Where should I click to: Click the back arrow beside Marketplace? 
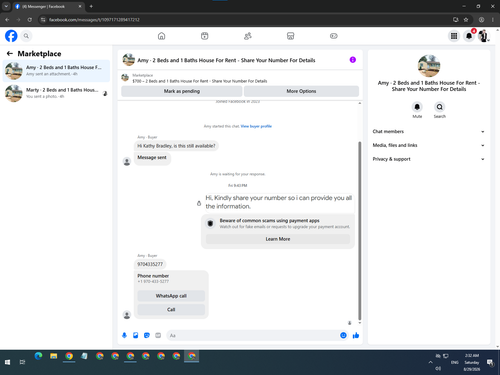[10, 53]
